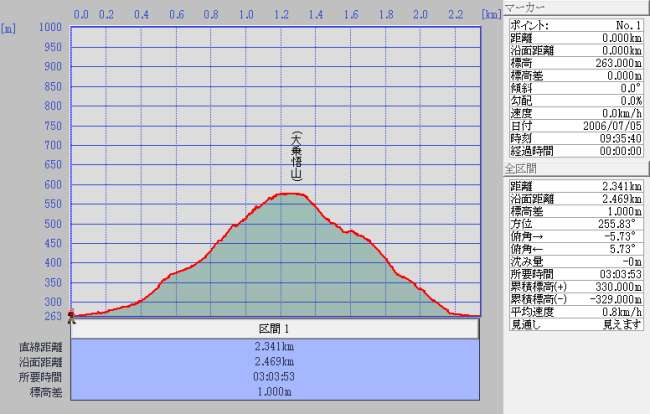
Task: Select the ポイント No. 1 row
Action: [x=575, y=24]
